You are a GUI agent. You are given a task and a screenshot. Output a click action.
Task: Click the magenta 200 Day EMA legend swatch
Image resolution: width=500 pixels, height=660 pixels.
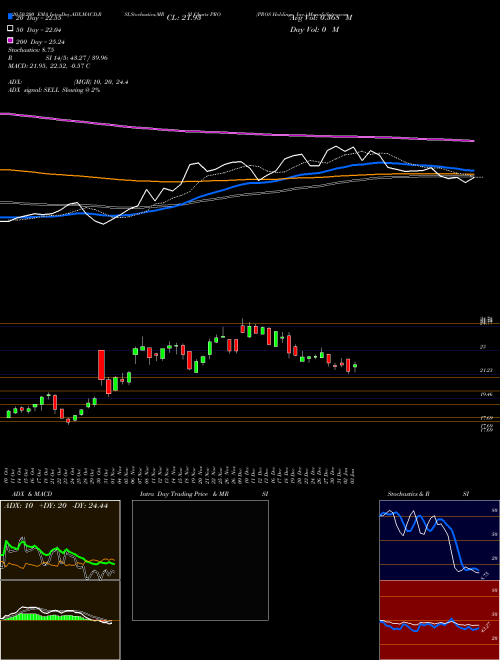[10, 40]
